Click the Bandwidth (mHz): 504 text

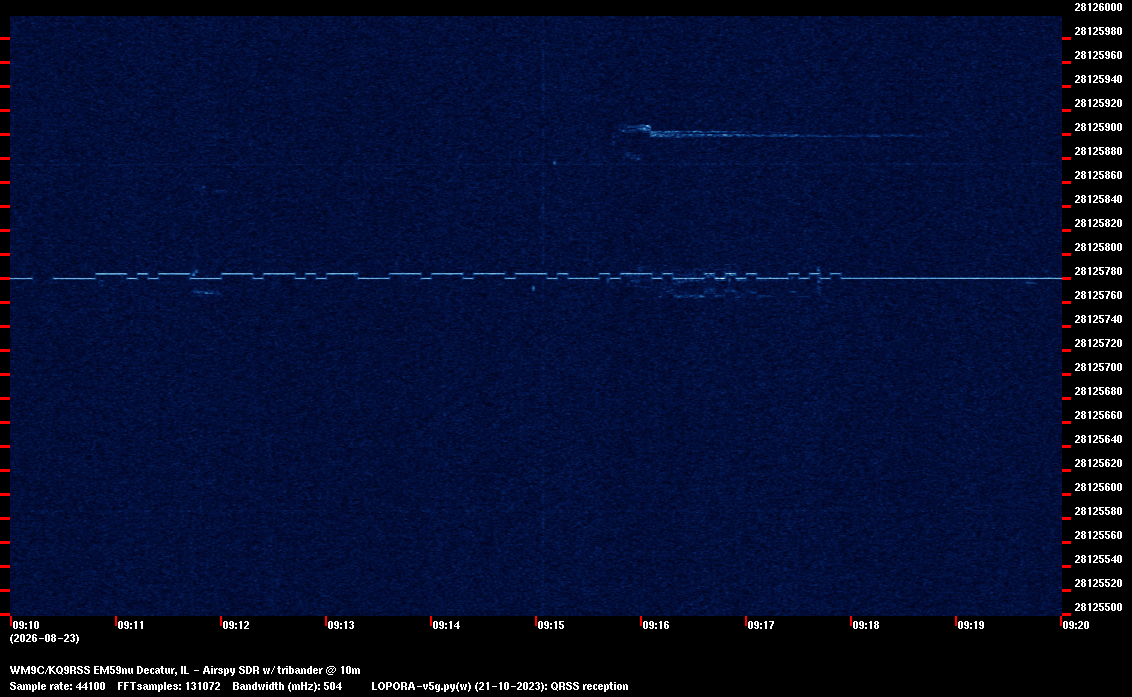point(287,686)
